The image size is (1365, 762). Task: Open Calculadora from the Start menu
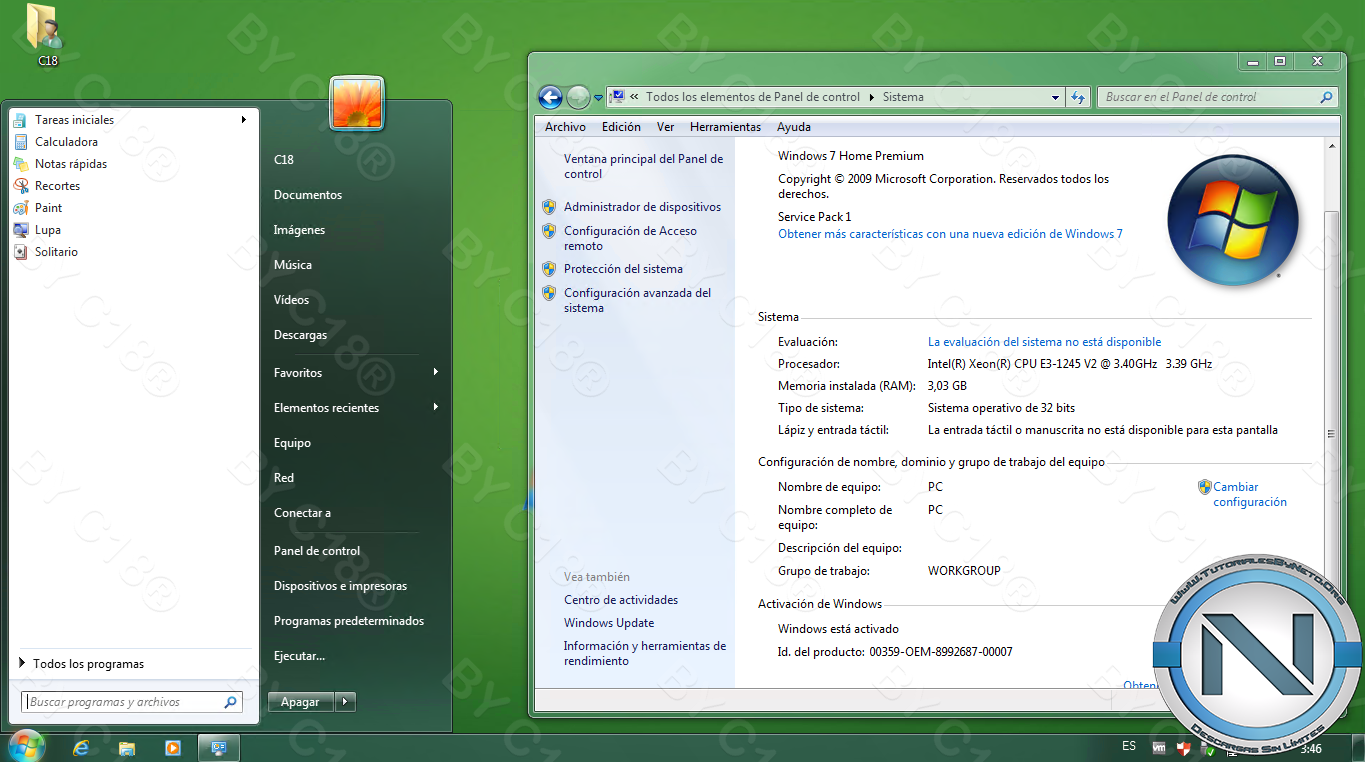[66, 142]
